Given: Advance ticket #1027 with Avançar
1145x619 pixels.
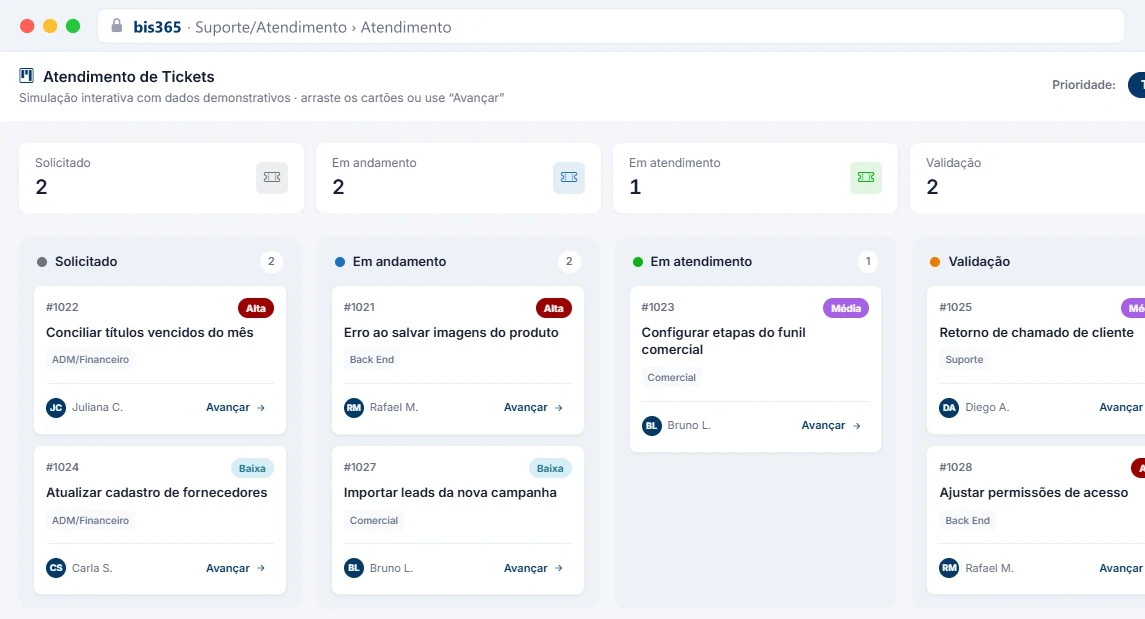Looking at the screenshot, I should point(534,568).
